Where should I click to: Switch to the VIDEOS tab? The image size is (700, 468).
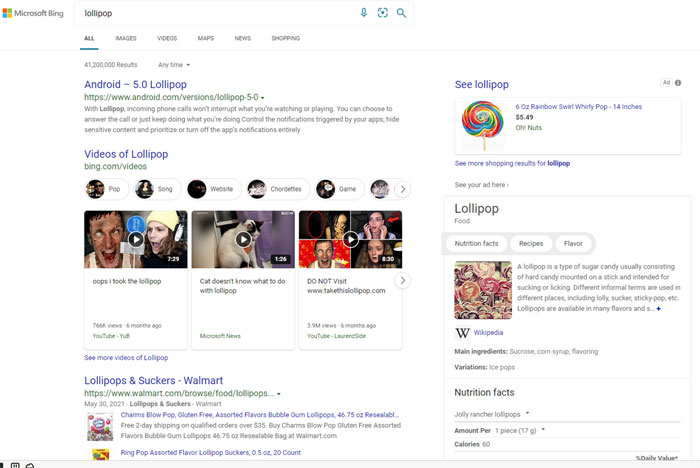tap(167, 38)
